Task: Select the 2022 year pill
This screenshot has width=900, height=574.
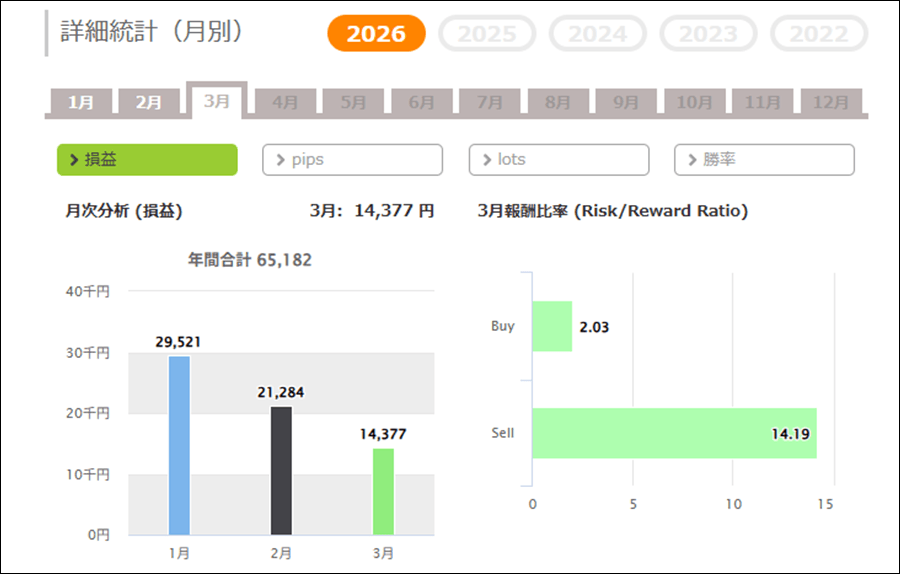Action: coord(818,34)
